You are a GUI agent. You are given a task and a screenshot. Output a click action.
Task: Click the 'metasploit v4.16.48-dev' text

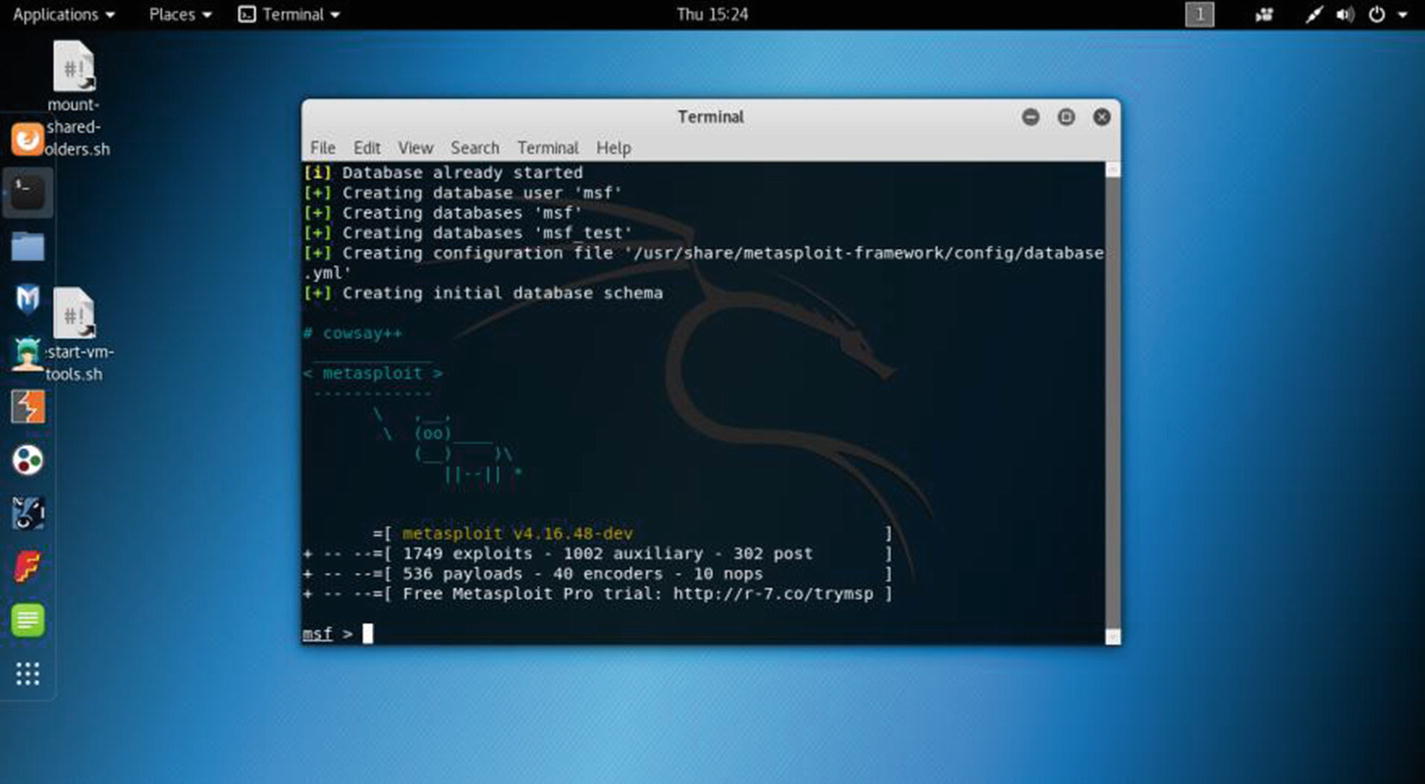[517, 534]
